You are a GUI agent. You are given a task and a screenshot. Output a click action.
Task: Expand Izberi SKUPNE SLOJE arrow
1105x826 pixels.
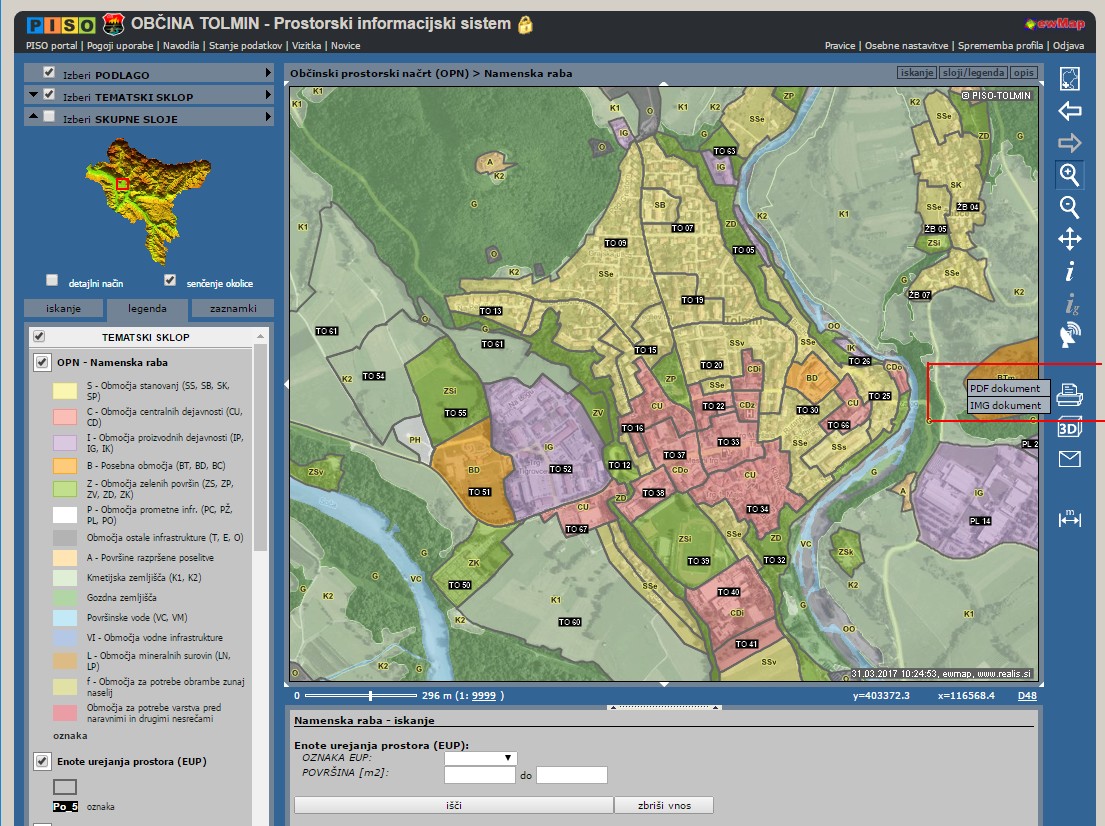(x=268, y=118)
